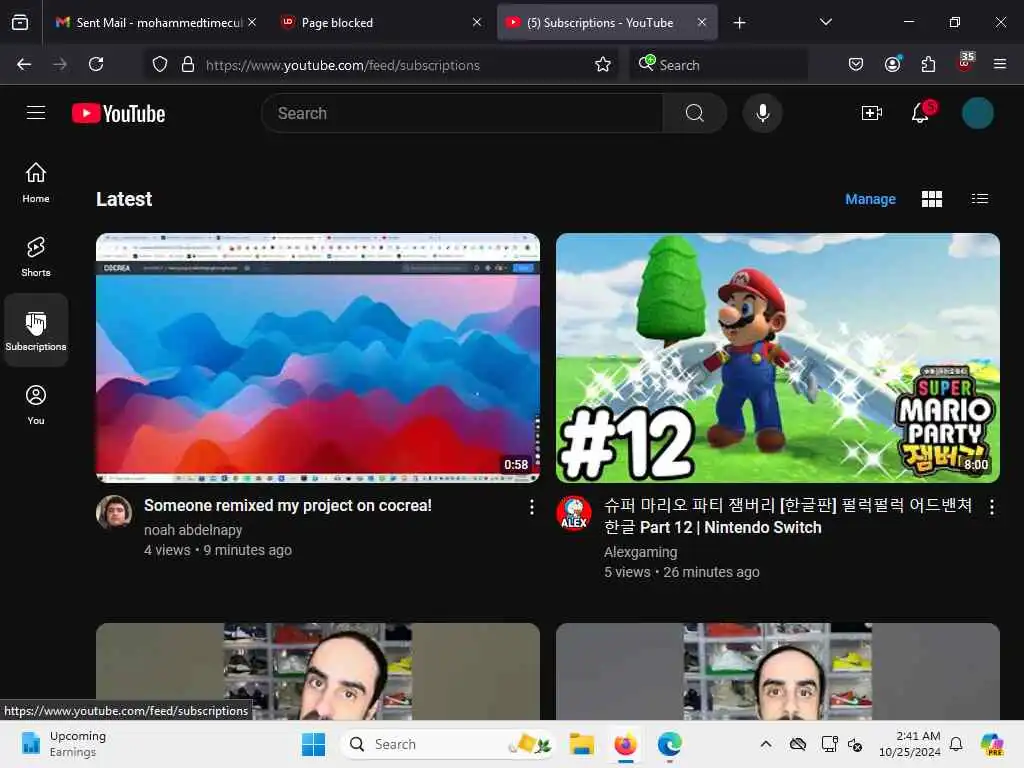Open more options for cocrea video

coord(532,507)
